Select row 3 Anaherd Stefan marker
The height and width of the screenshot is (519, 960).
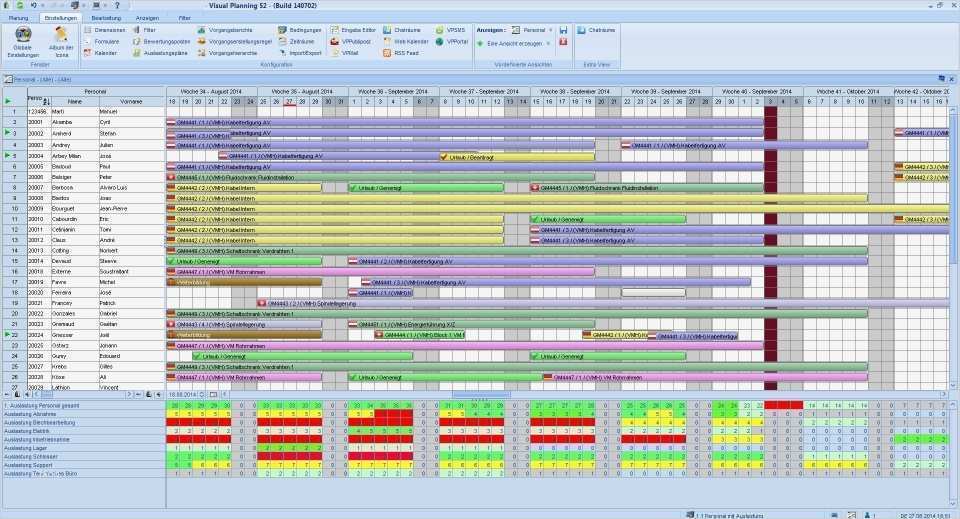pos(7,133)
